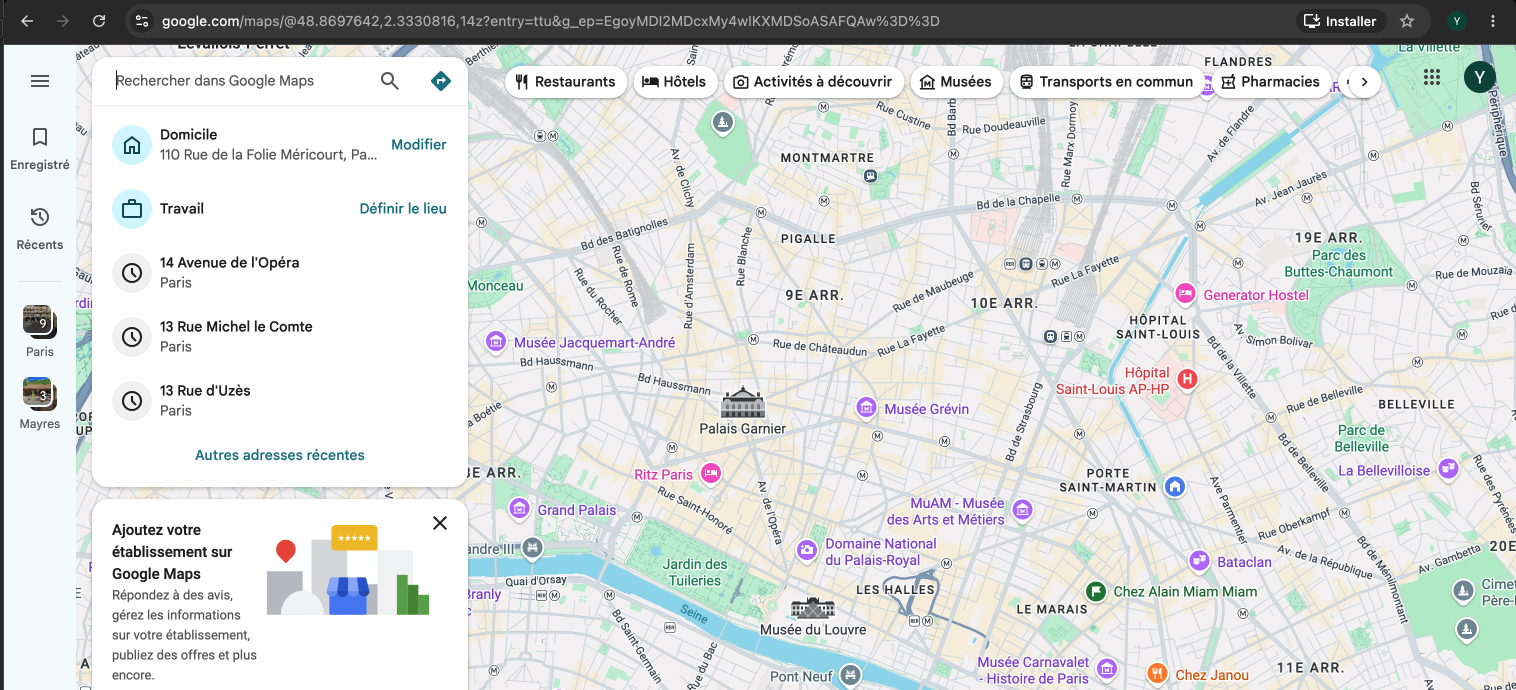
Task: Select recent address 13 Rue d'Uzès
Action: (280, 401)
